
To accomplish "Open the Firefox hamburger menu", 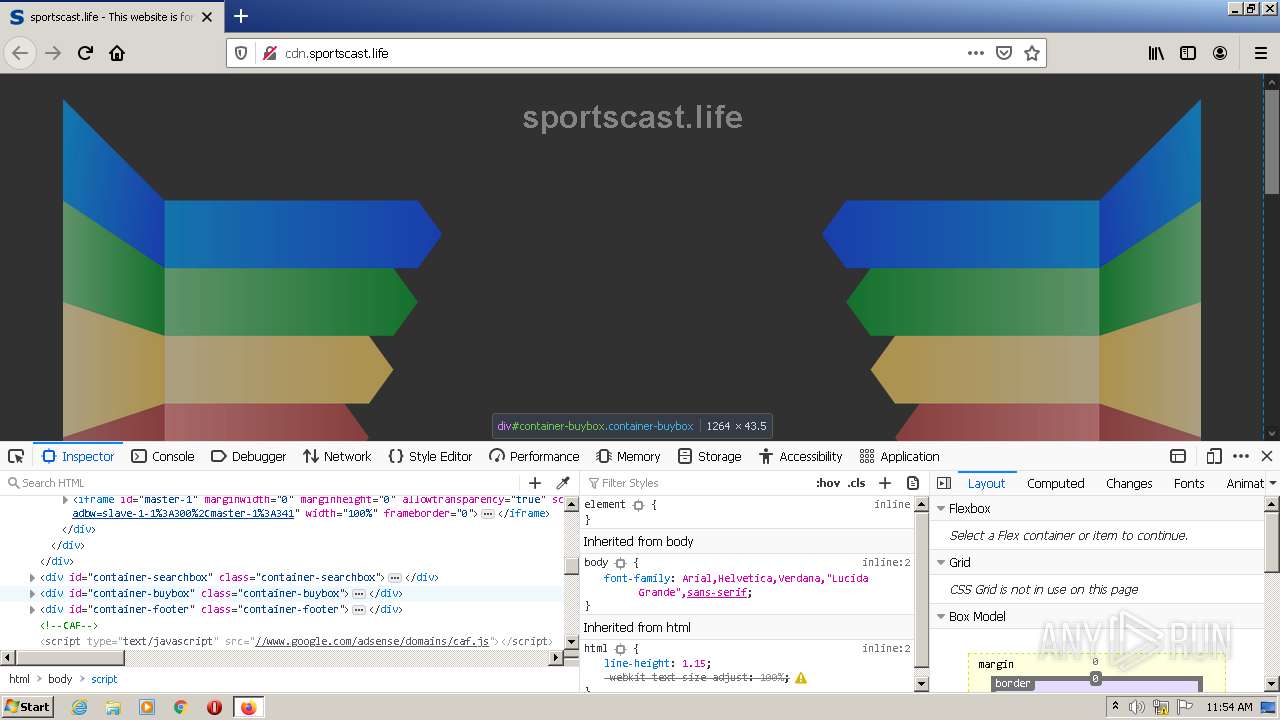I will point(1261,53).
